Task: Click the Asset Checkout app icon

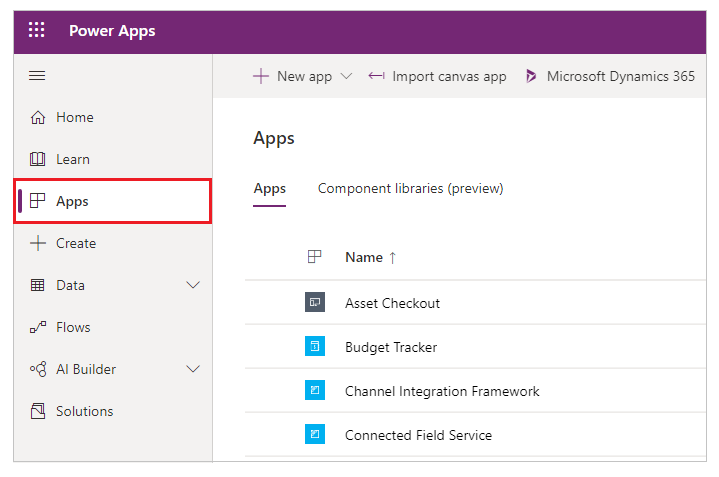Action: tap(315, 302)
